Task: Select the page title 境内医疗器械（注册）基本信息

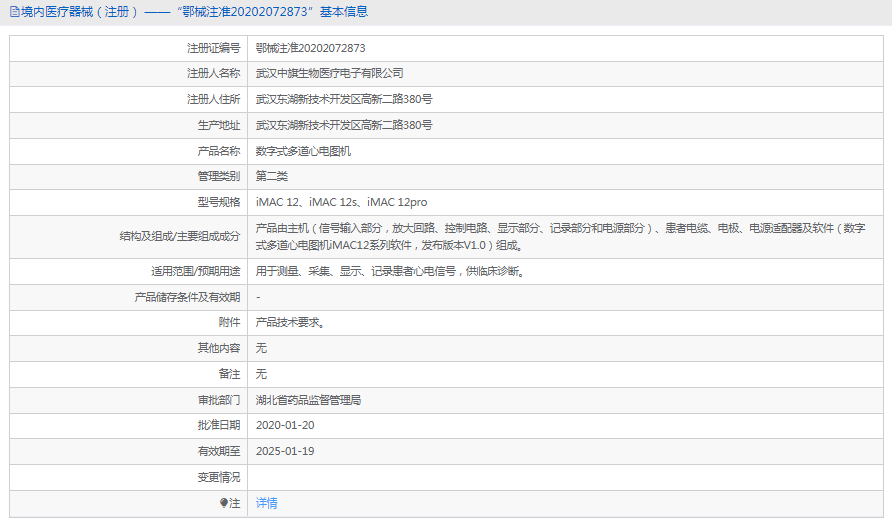Action: 195,11
